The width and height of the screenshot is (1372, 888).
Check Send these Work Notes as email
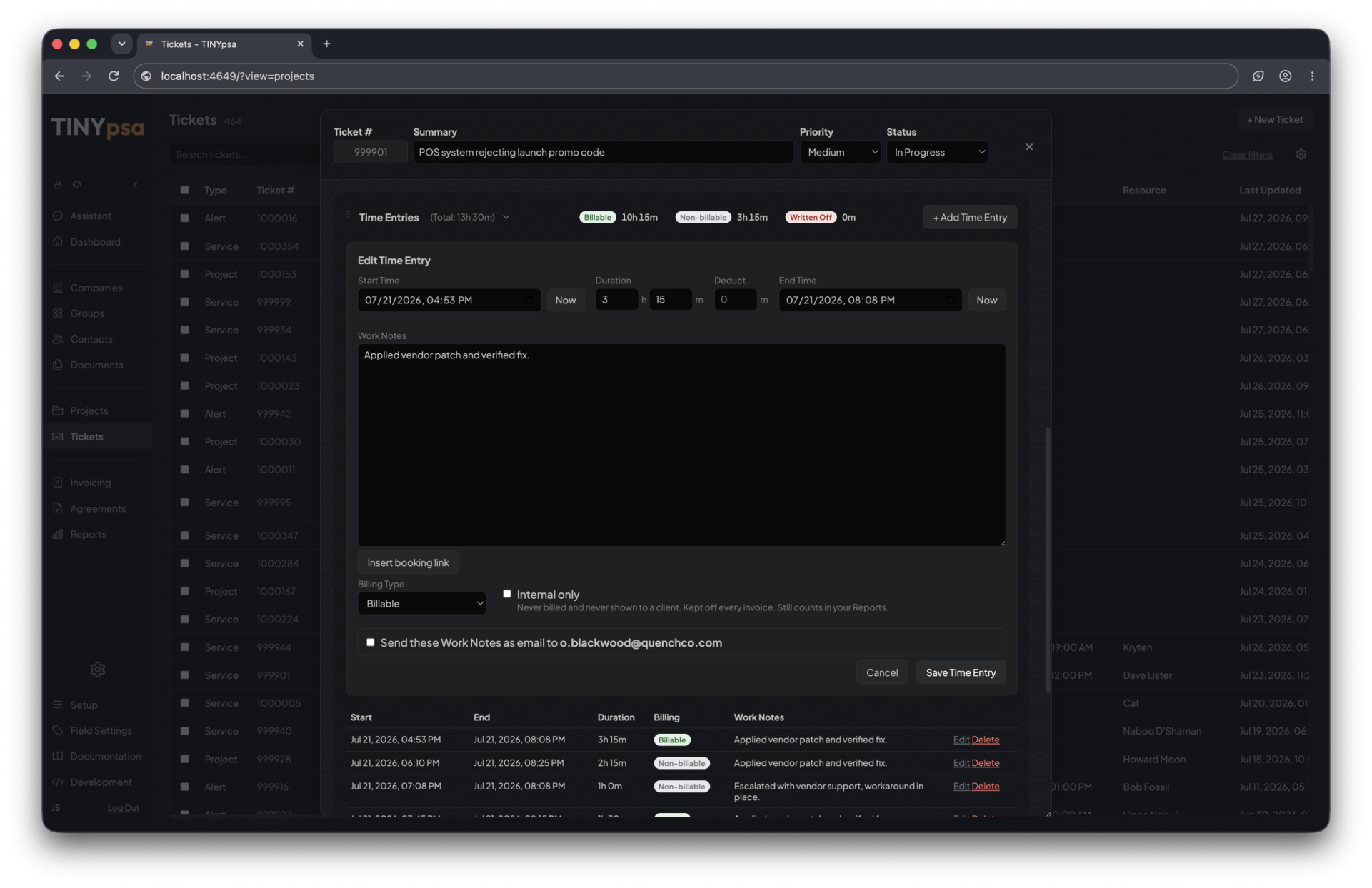point(370,642)
